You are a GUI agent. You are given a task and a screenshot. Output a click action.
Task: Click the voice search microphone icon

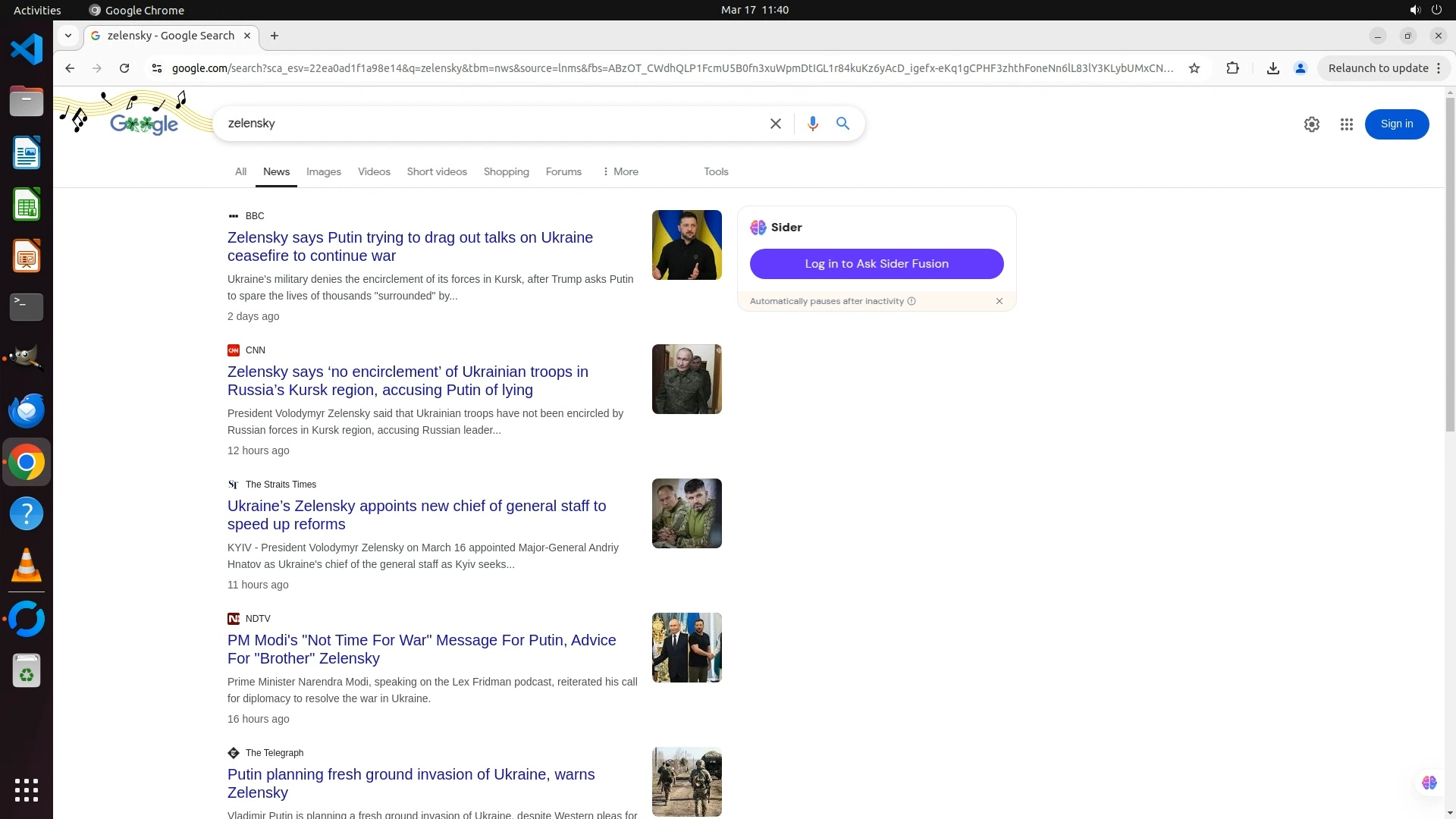click(812, 124)
